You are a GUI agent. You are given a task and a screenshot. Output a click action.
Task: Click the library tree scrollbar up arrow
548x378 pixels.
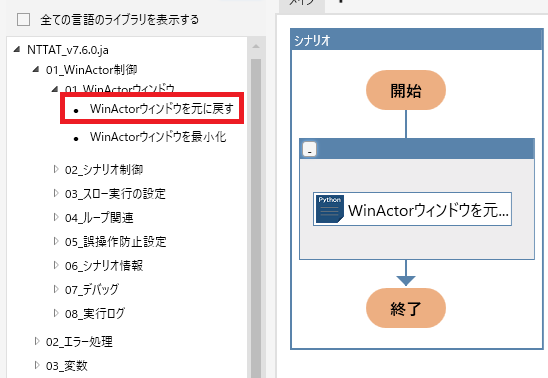pyautogui.click(x=256, y=46)
